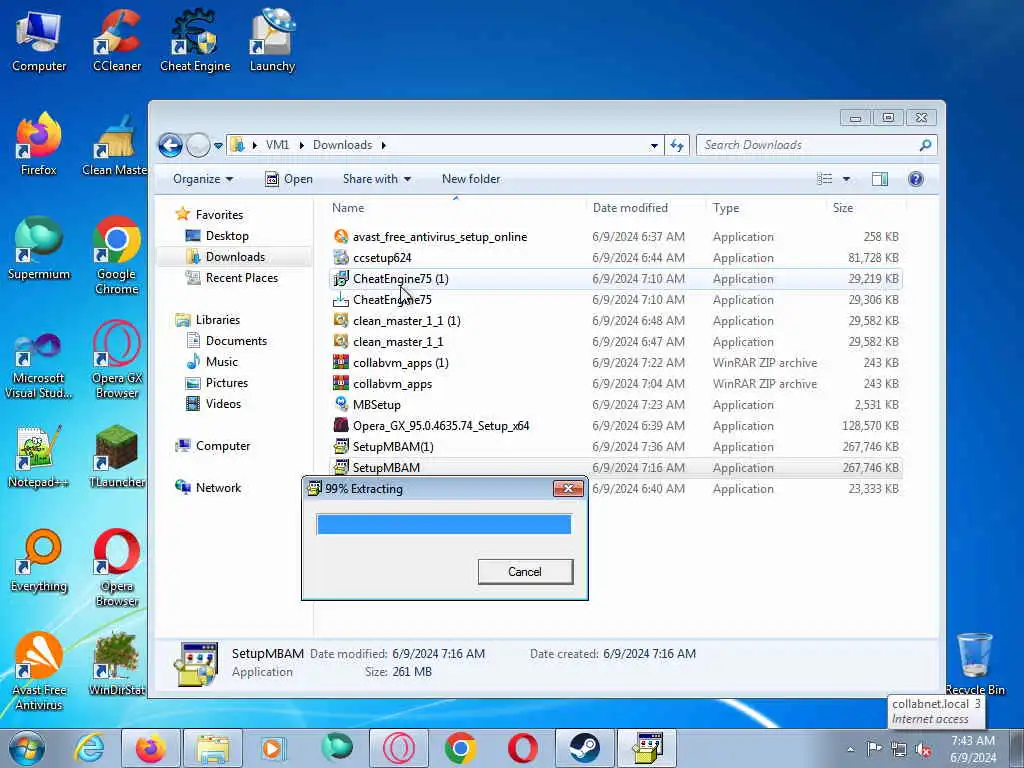1024x768 pixels.
Task: Open the Computer desktop shortcut
Action: coord(39,40)
